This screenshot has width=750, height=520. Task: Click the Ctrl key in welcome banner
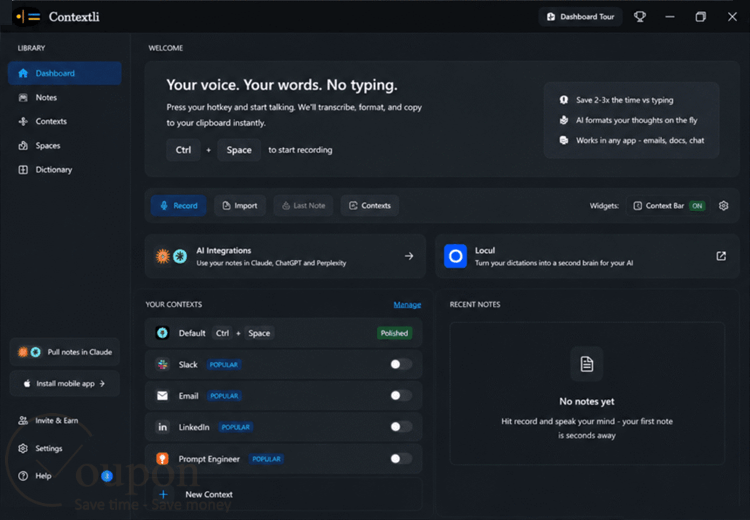[183, 150]
